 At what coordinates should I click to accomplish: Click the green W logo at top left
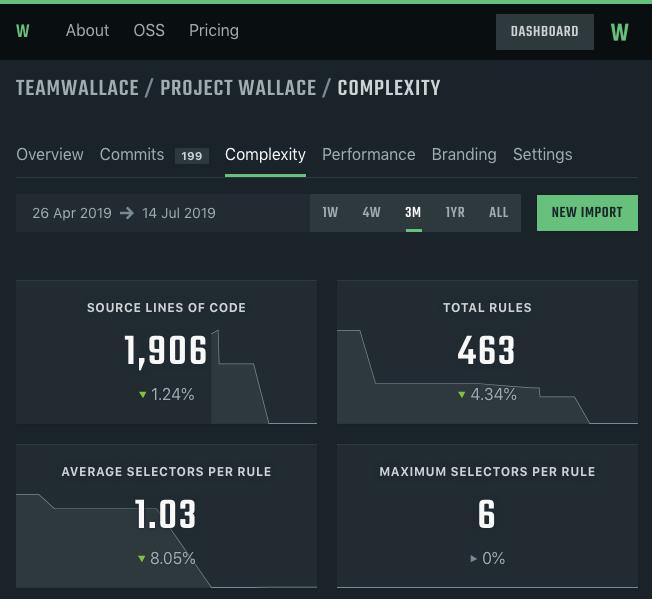pyautogui.click(x=22, y=31)
